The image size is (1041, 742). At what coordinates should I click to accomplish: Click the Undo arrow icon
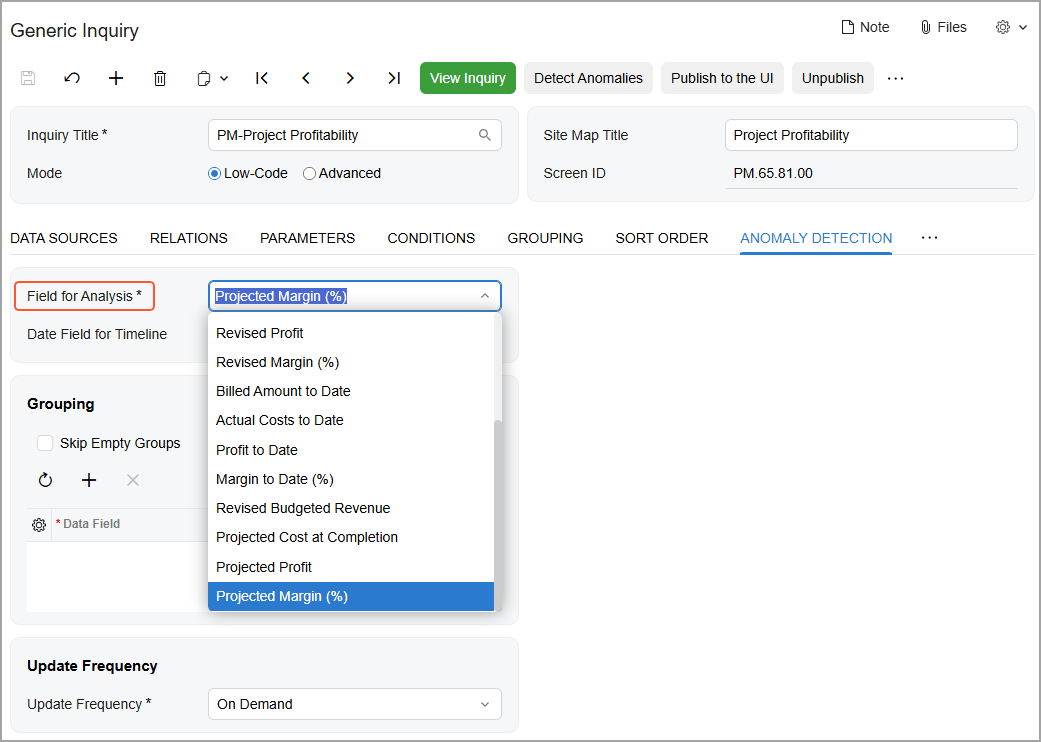72,78
